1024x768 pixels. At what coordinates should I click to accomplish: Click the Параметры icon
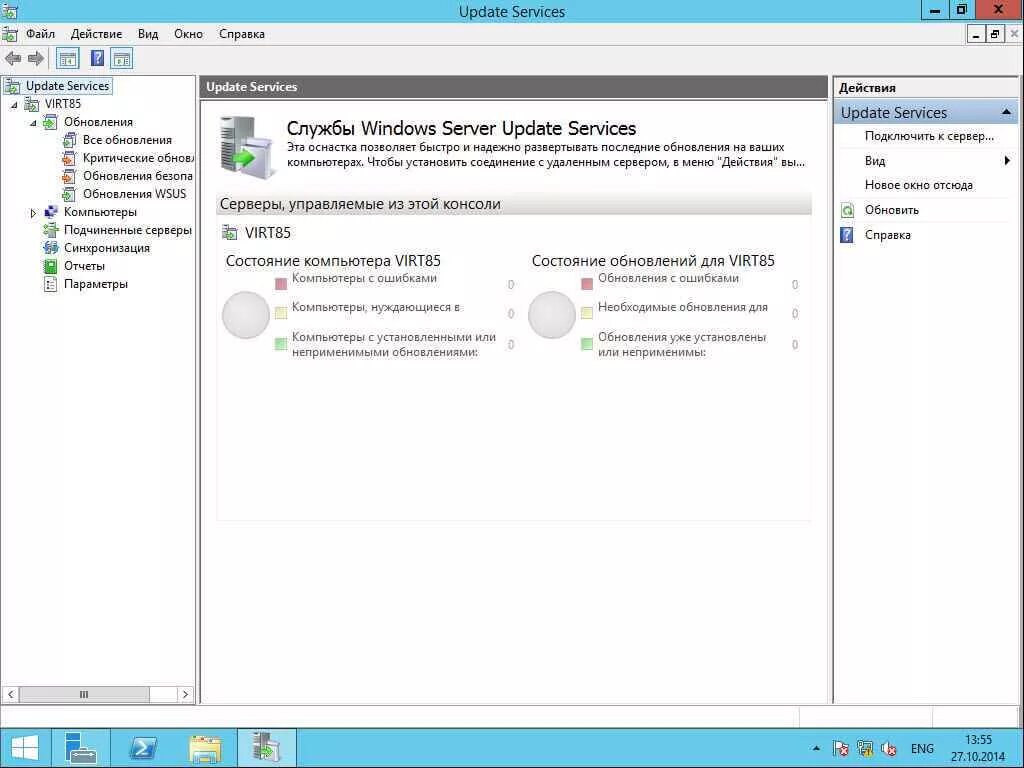(50, 283)
